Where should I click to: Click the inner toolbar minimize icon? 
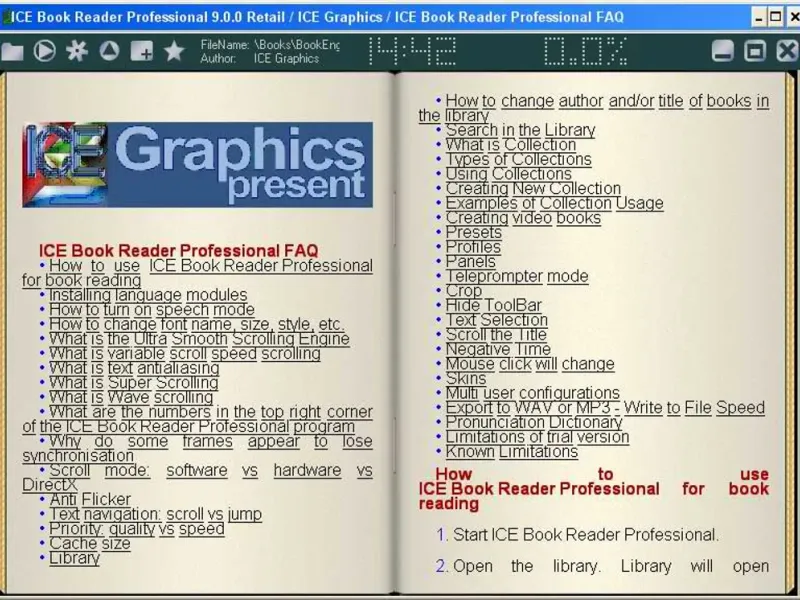point(723,51)
